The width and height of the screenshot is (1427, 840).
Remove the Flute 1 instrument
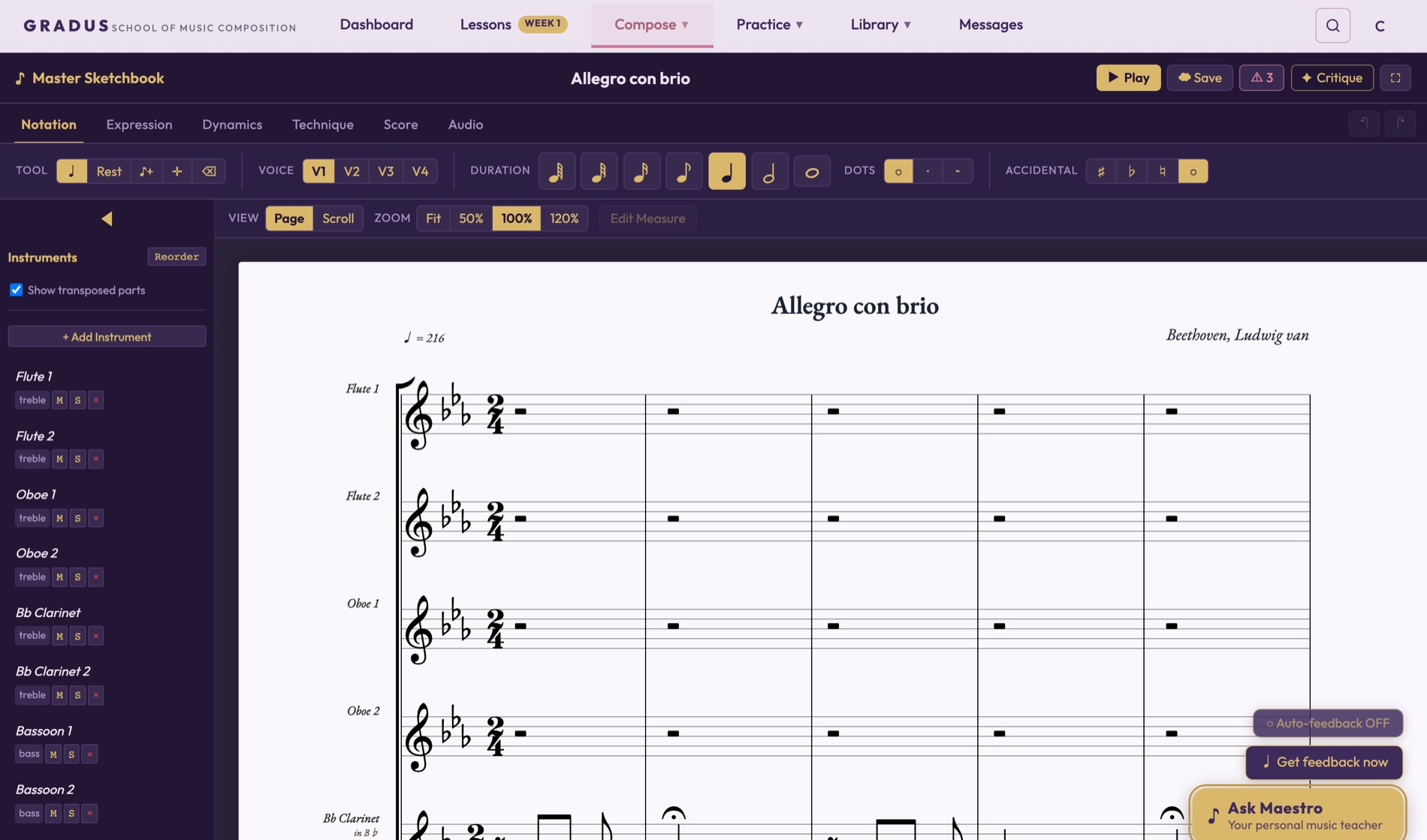click(x=95, y=400)
